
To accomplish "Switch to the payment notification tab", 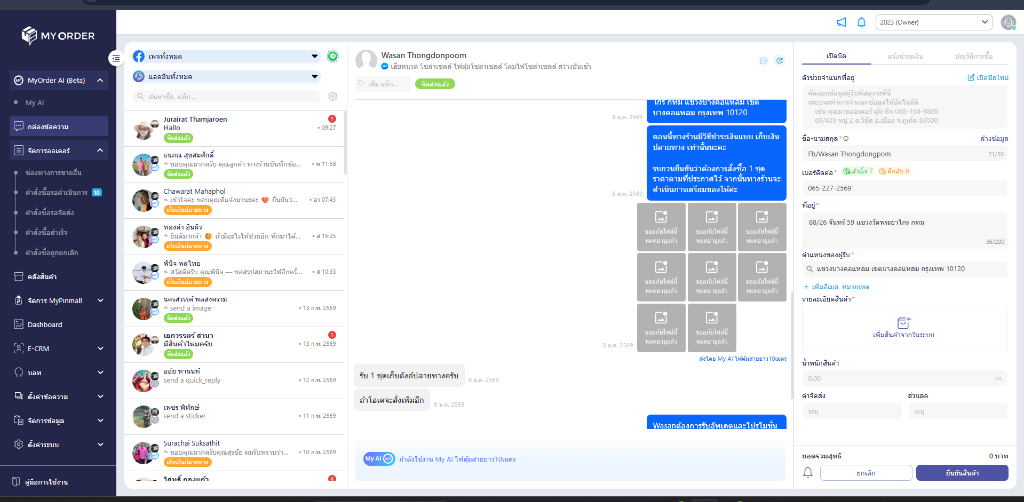I will [x=904, y=56].
